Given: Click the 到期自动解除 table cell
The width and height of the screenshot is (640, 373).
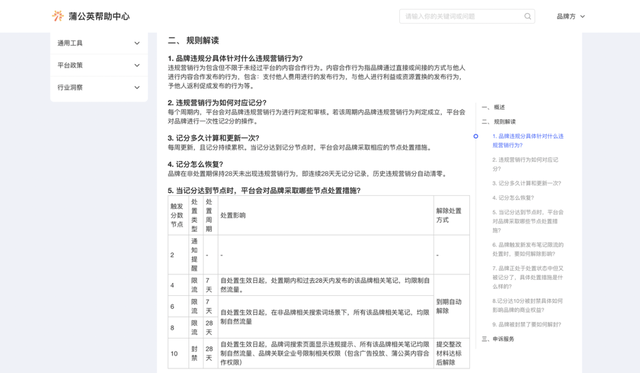Looking at the screenshot, I should [x=451, y=306].
